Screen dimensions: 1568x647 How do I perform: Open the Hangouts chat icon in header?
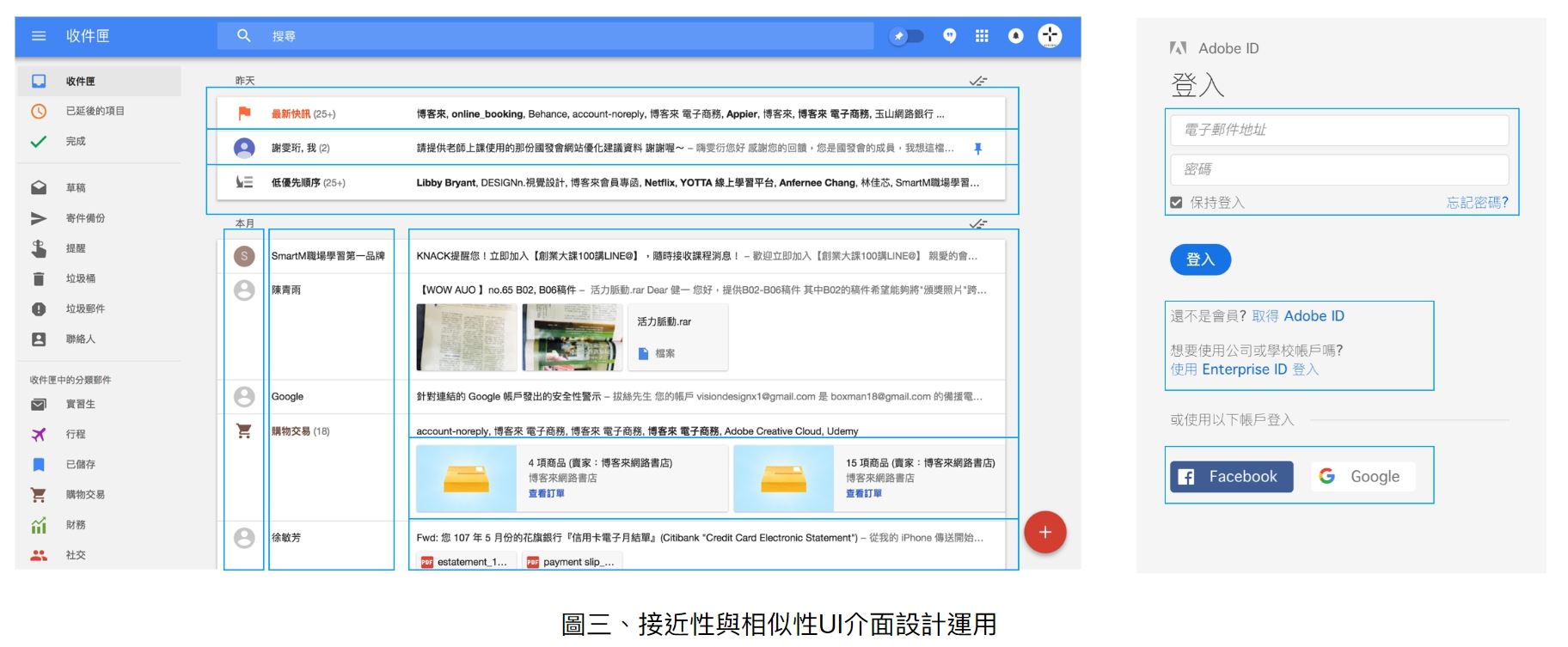tap(950, 36)
